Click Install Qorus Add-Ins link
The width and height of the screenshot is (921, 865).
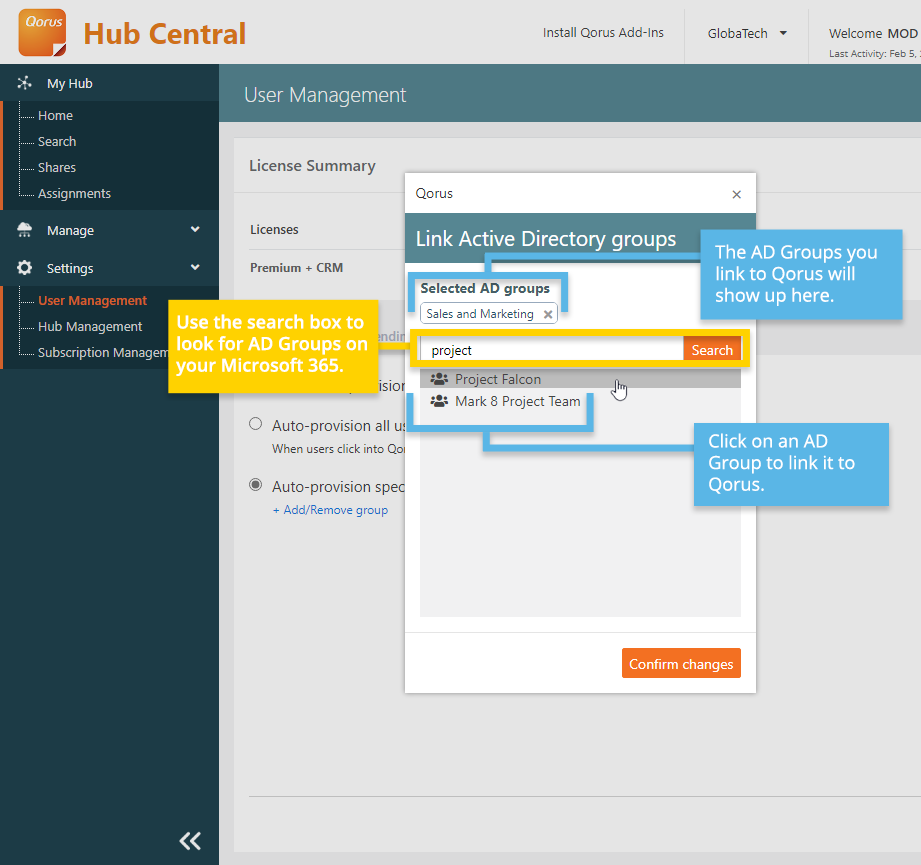point(603,33)
